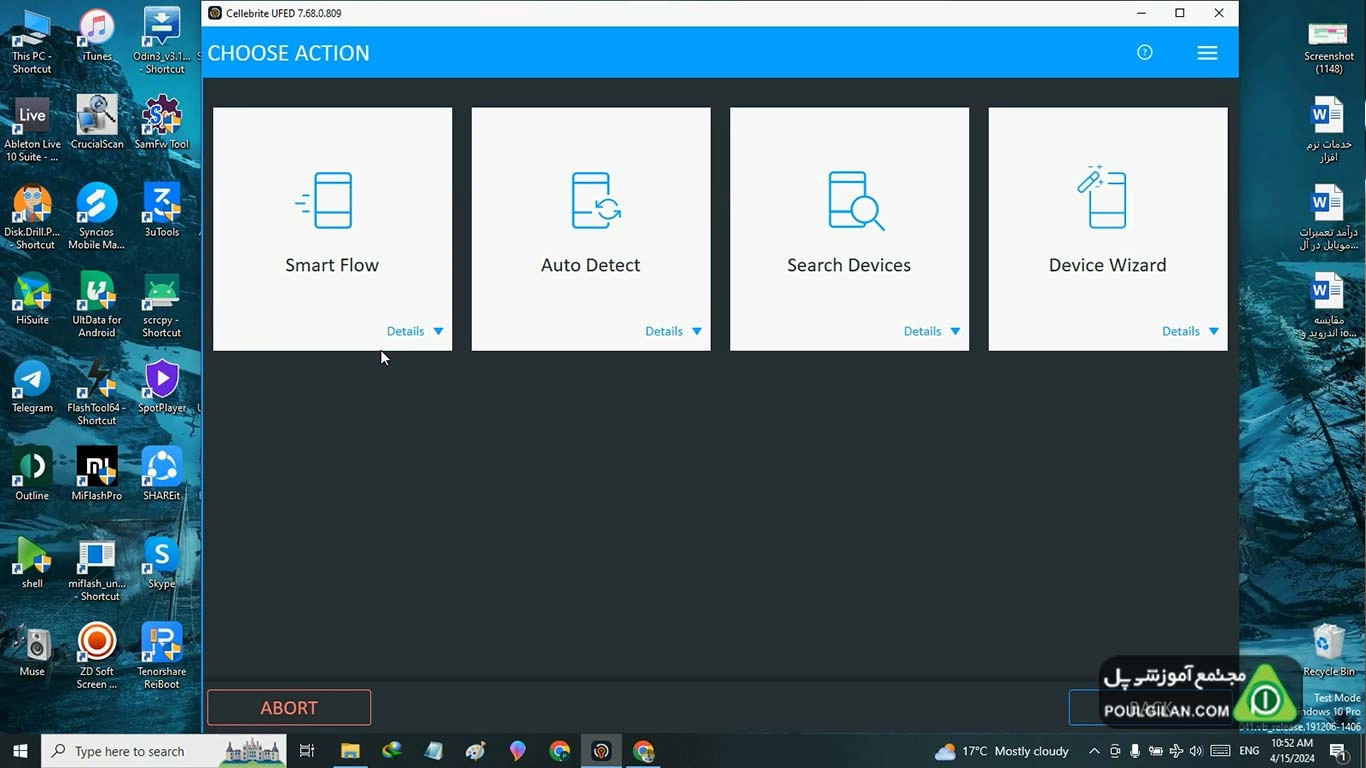Screen dimensions: 1366x768
Task: Open File Explorer from the taskbar
Action: [x=350, y=751]
